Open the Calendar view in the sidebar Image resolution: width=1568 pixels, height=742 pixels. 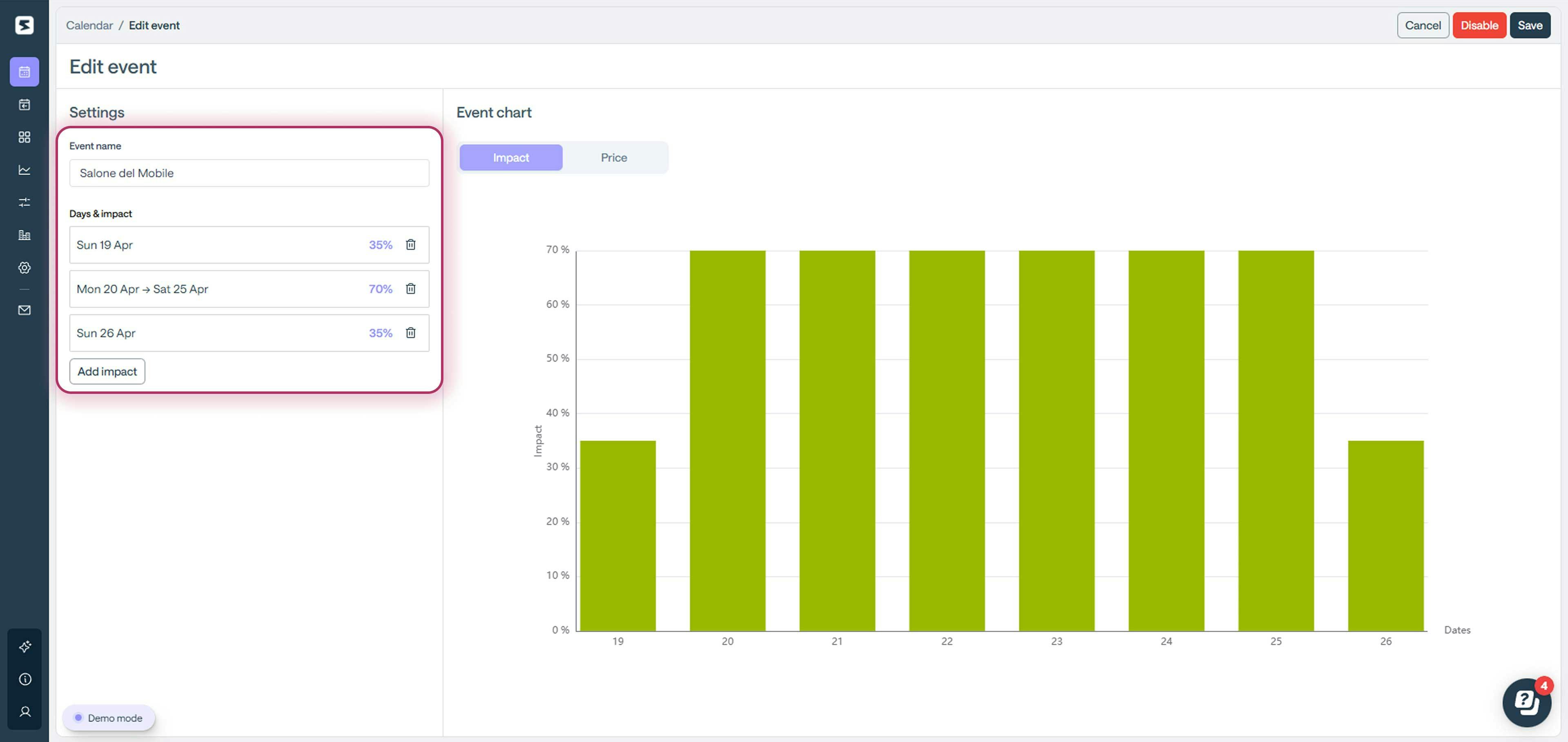(24, 71)
